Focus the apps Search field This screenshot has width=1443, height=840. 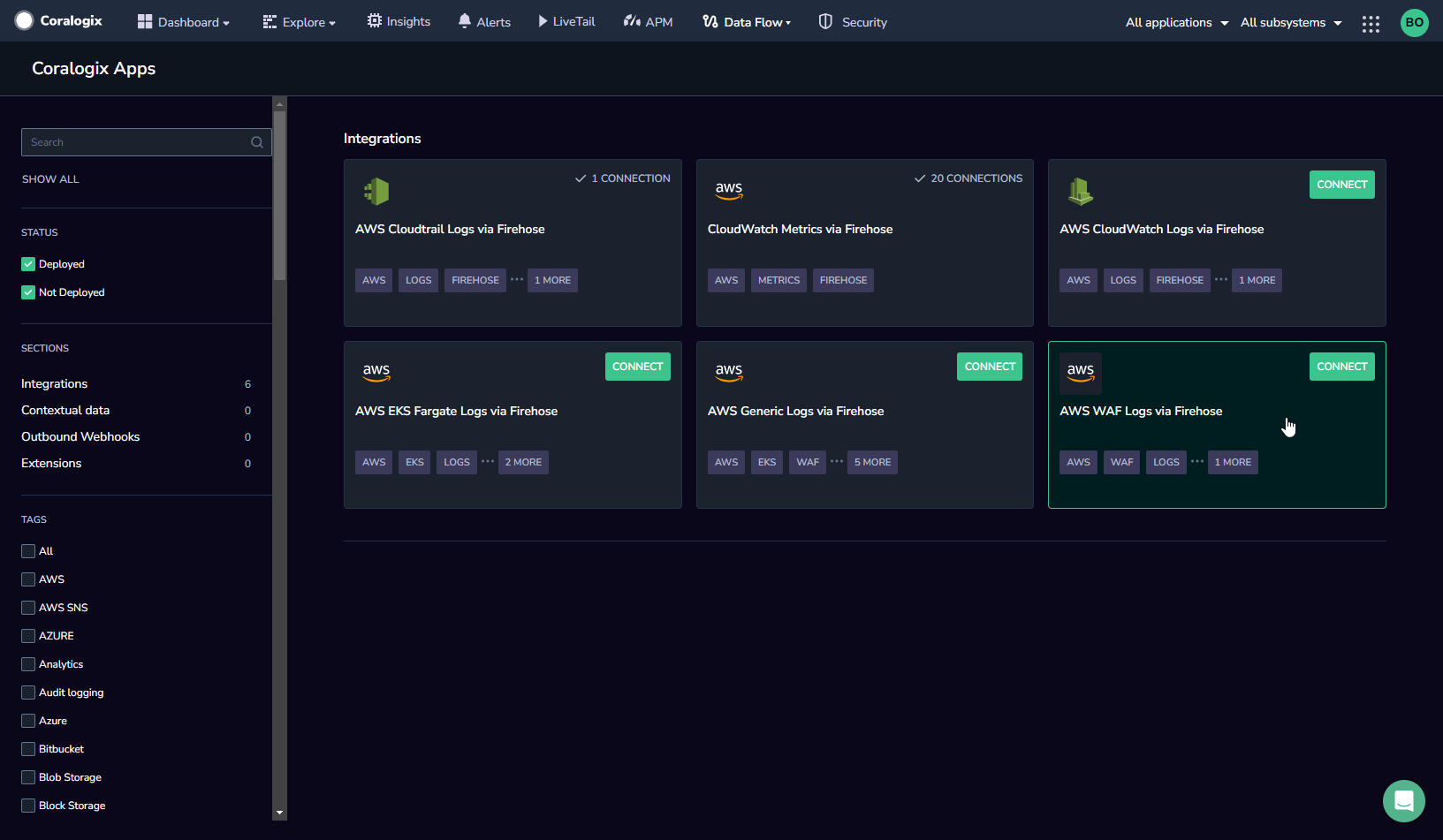click(x=146, y=142)
